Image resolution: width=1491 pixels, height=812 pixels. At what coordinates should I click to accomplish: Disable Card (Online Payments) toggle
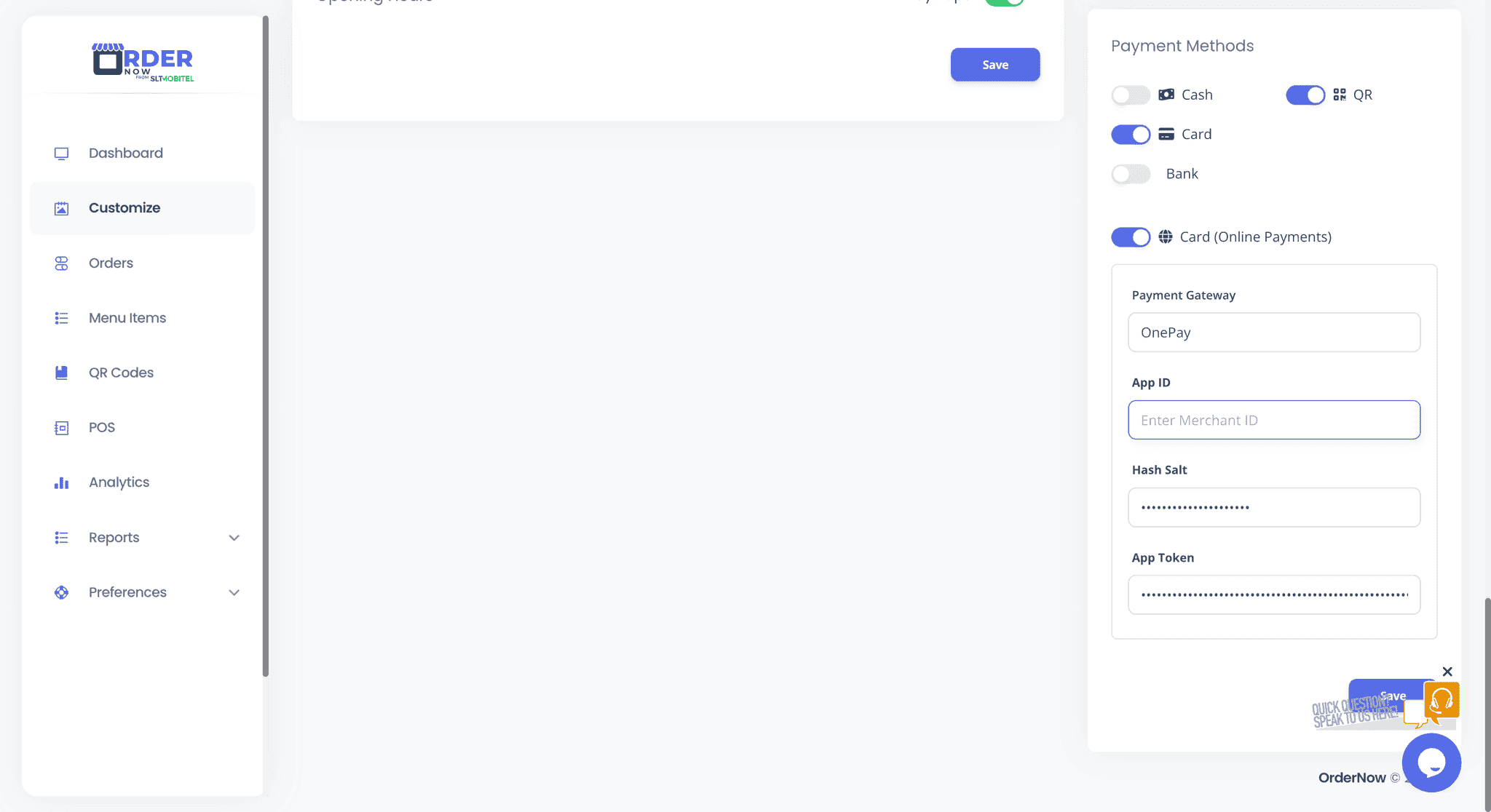click(x=1131, y=237)
